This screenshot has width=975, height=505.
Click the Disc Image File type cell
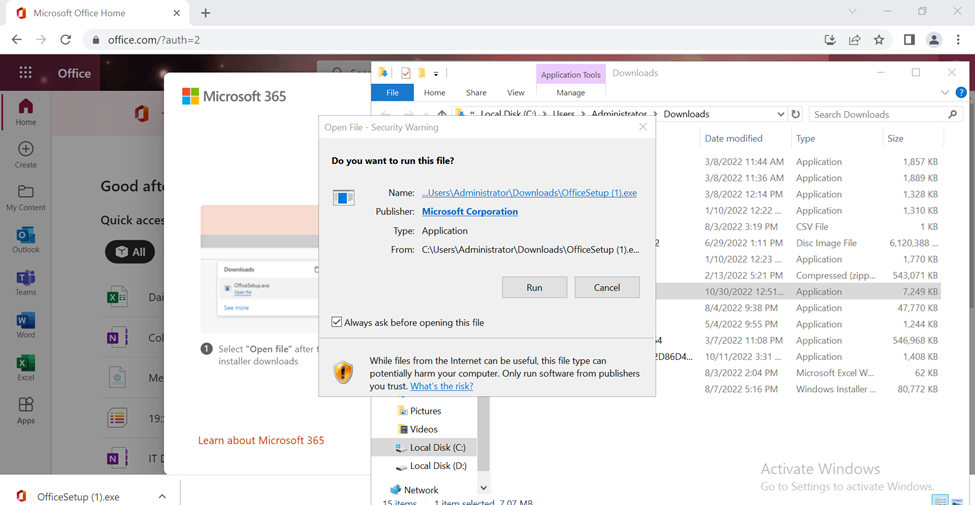click(826, 243)
